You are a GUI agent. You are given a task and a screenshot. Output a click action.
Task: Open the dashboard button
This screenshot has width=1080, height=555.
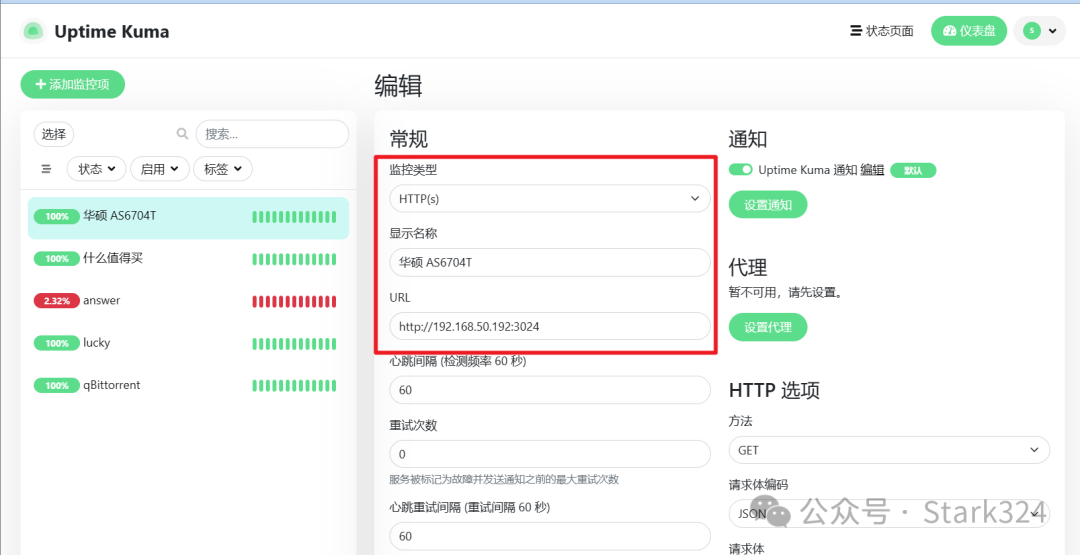(x=968, y=31)
